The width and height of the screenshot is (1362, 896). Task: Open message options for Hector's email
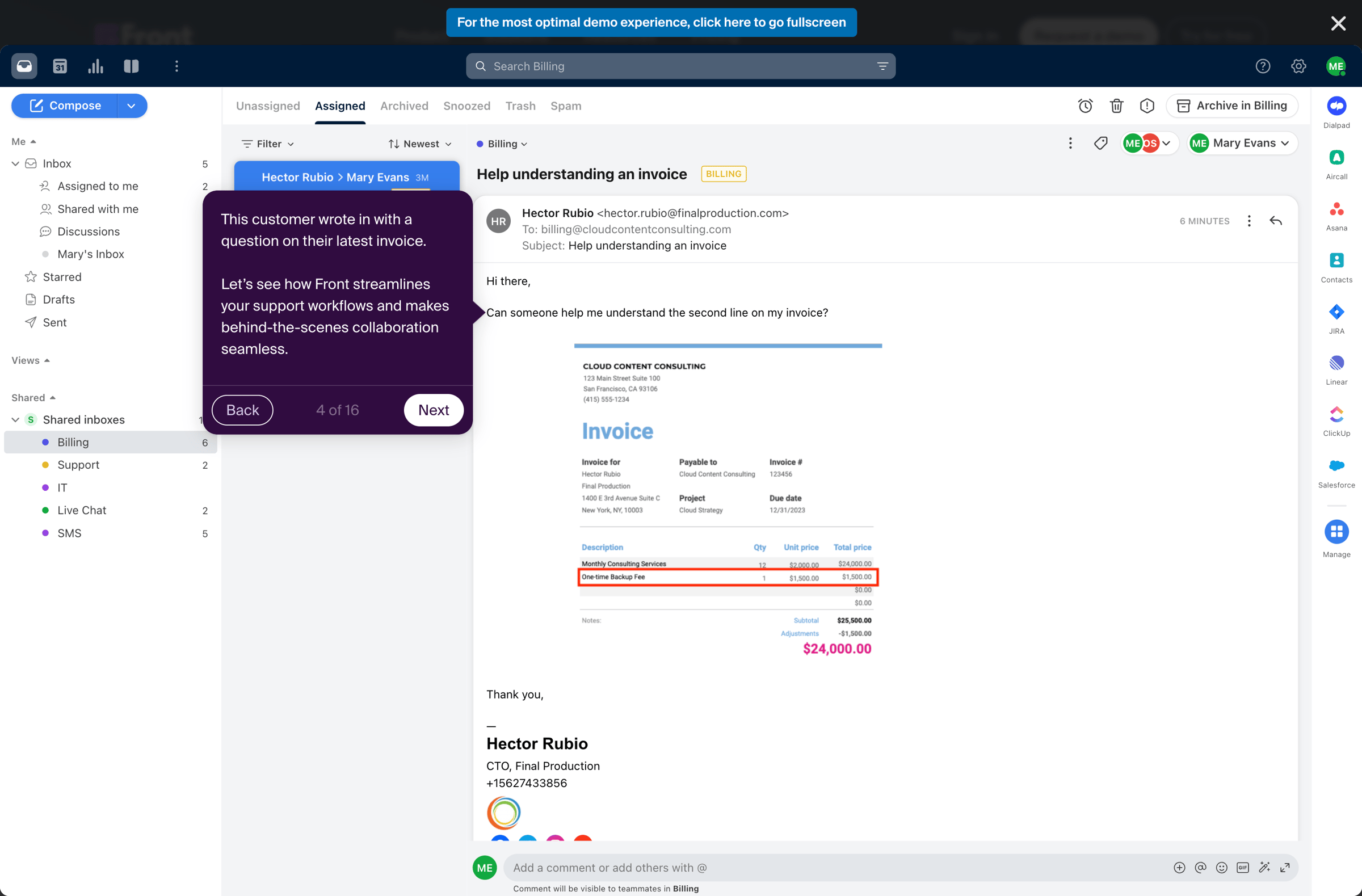click(1248, 221)
